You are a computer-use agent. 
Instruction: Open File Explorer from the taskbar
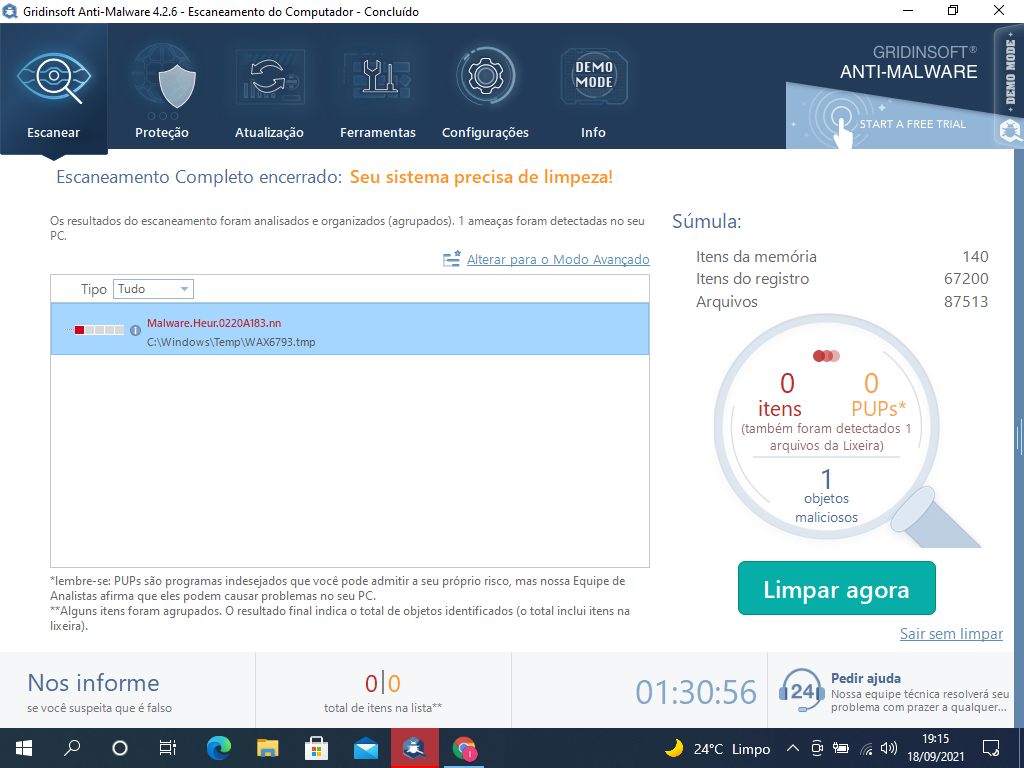coord(268,748)
